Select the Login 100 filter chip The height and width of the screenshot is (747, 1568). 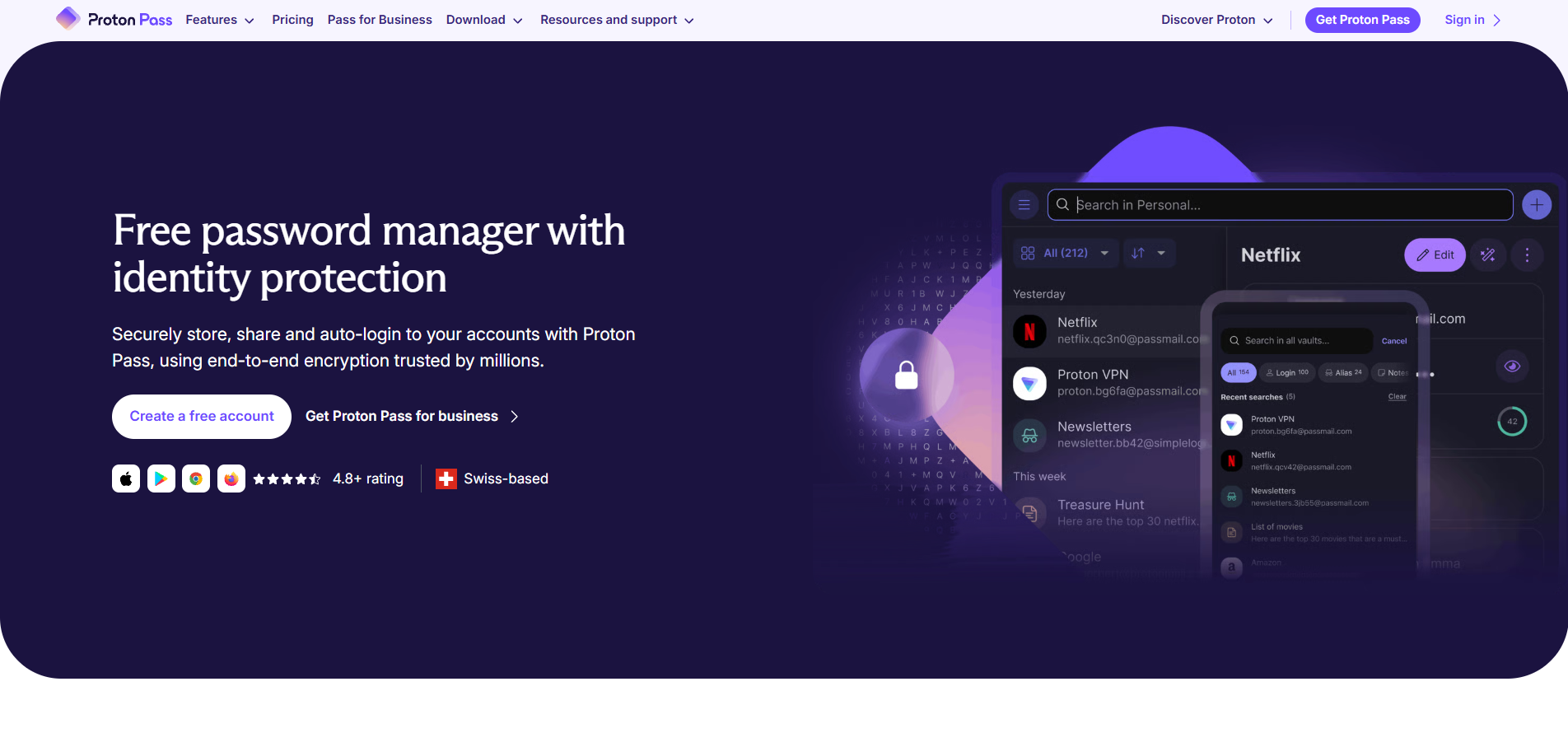(x=1287, y=373)
